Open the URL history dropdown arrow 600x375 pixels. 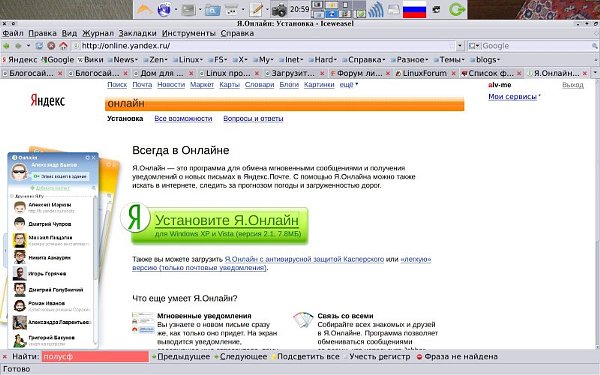point(460,46)
